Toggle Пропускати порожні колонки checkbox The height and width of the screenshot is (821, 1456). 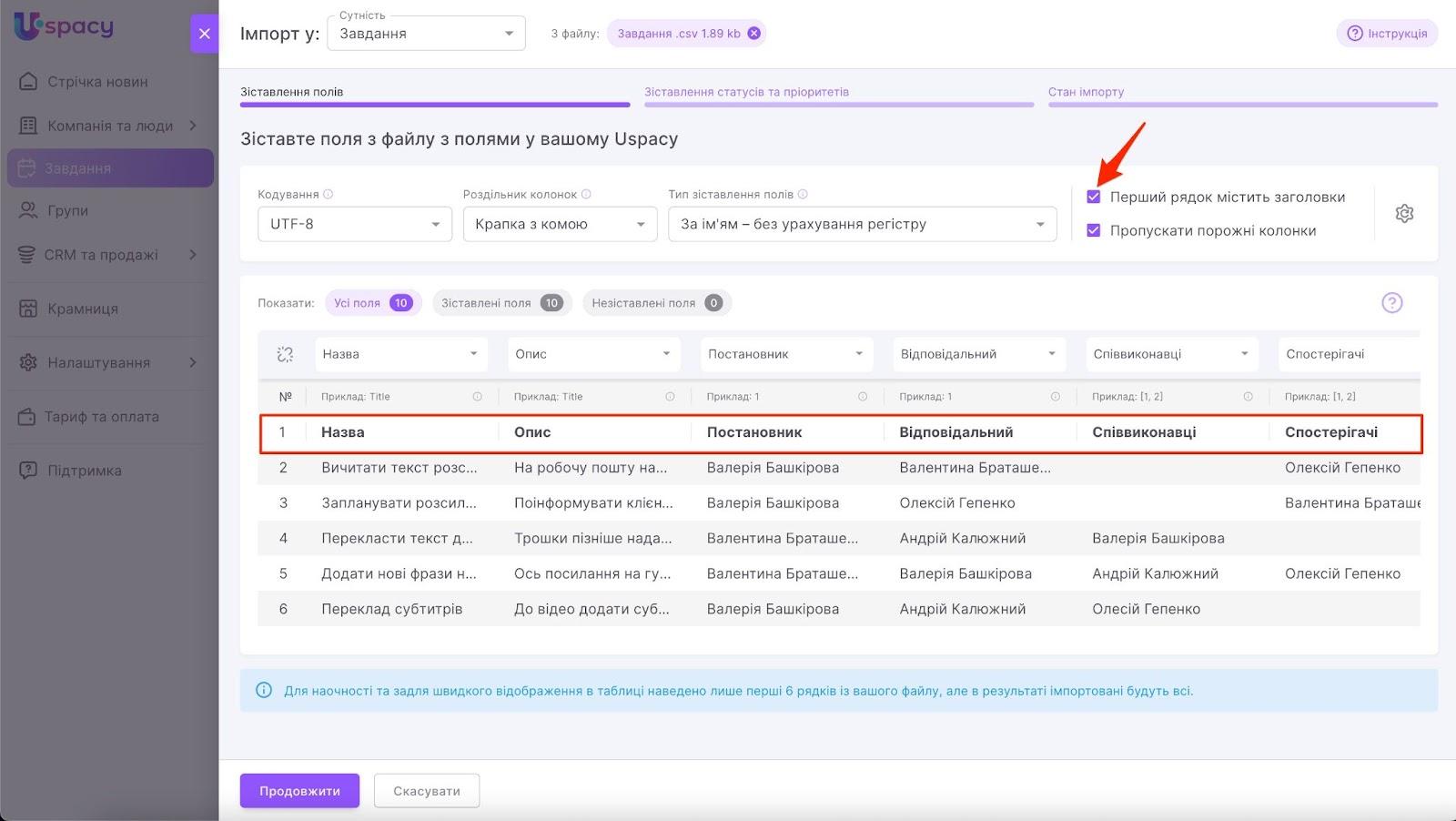[1094, 230]
